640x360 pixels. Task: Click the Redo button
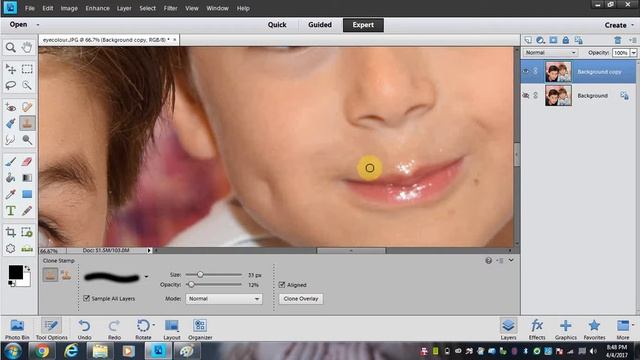click(x=114, y=329)
